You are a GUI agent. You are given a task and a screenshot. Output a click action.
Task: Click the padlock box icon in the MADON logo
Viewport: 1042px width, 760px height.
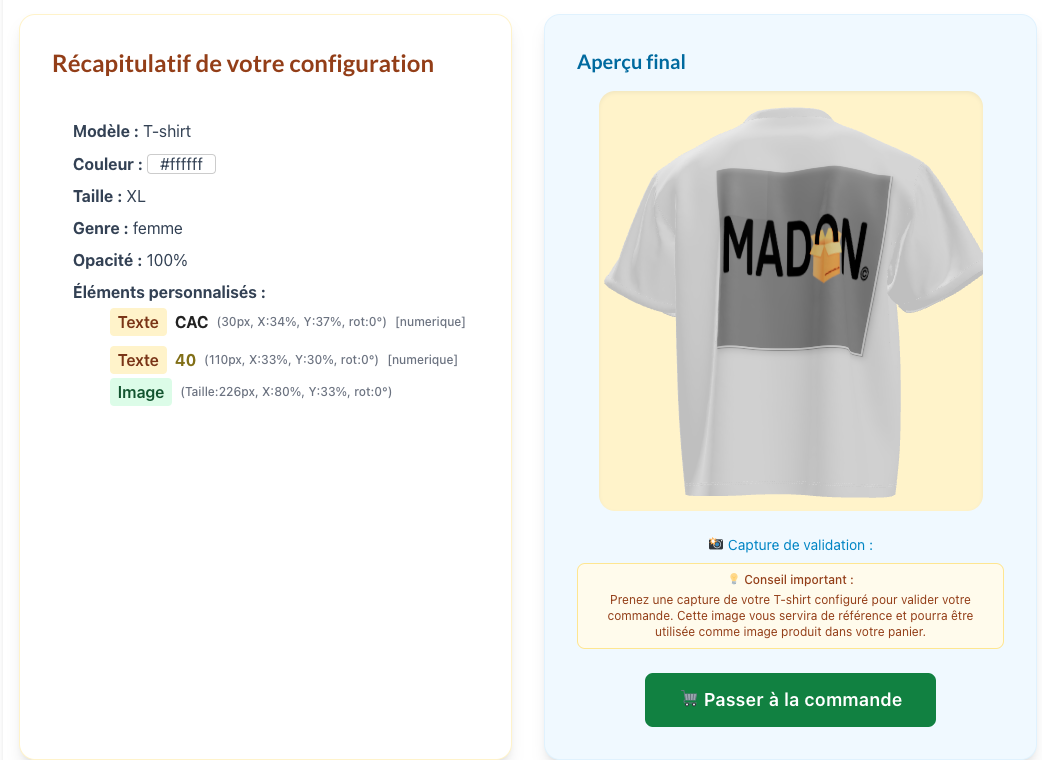[x=829, y=255]
